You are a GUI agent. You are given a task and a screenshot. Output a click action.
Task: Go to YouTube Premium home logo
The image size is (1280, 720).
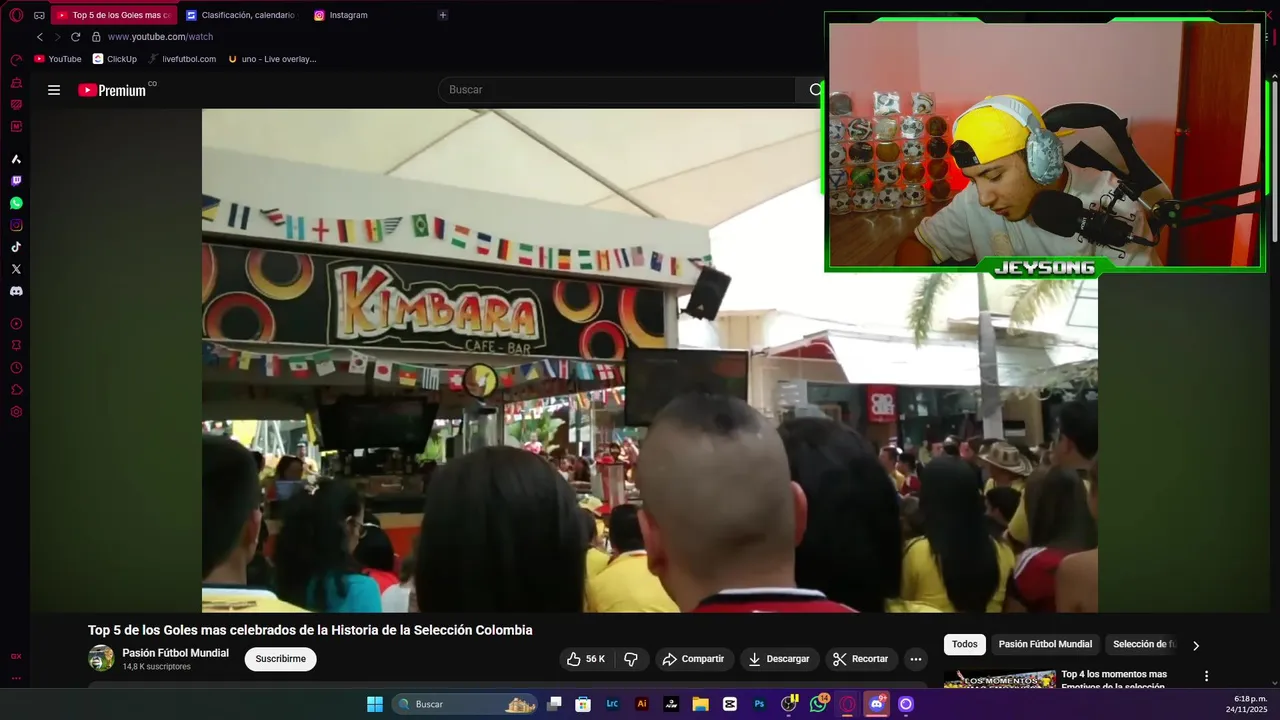pyautogui.click(x=112, y=90)
